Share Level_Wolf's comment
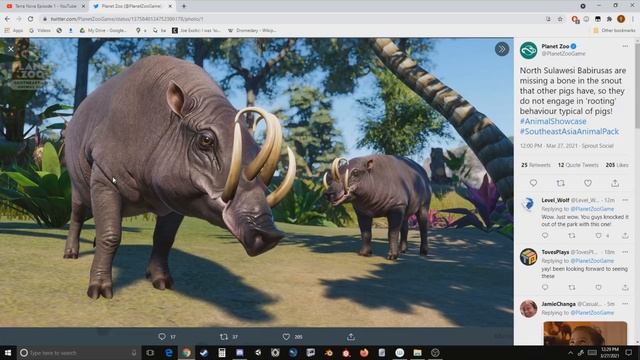640x360 pixels. pyautogui.click(x=625, y=236)
